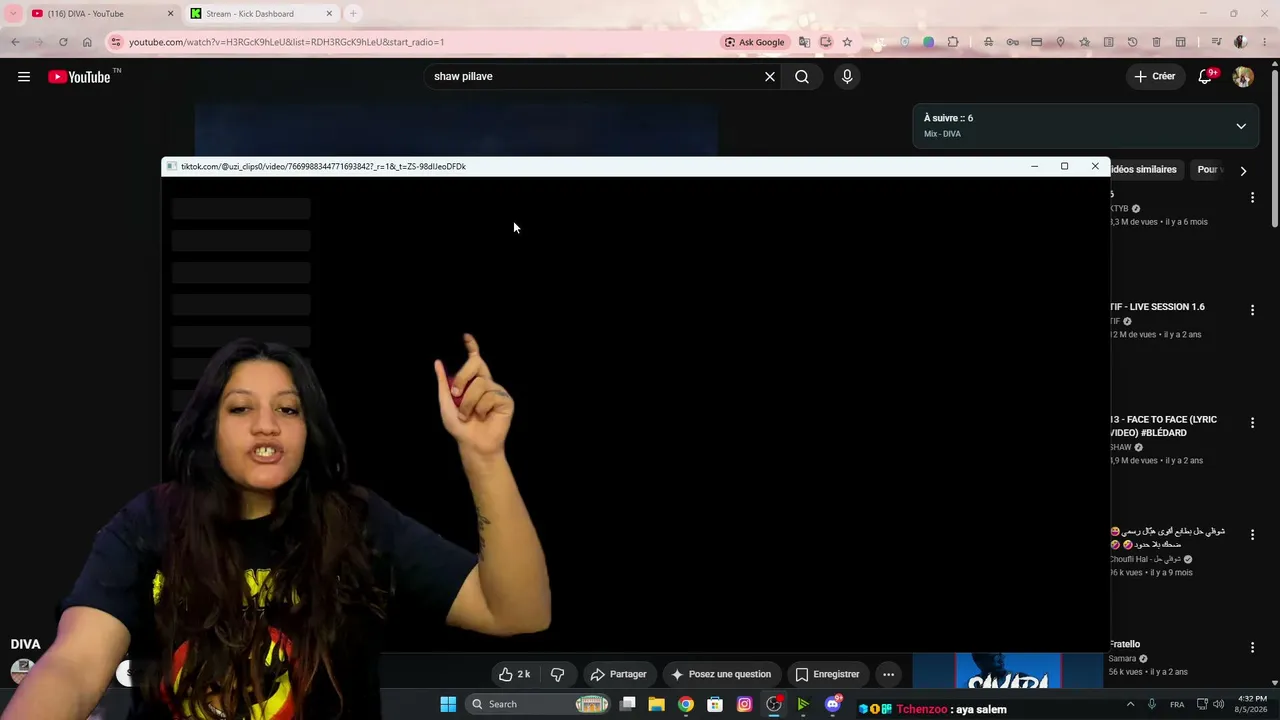Click the Windows taskbar Search box
This screenshot has height=720, width=1280.
538,704
